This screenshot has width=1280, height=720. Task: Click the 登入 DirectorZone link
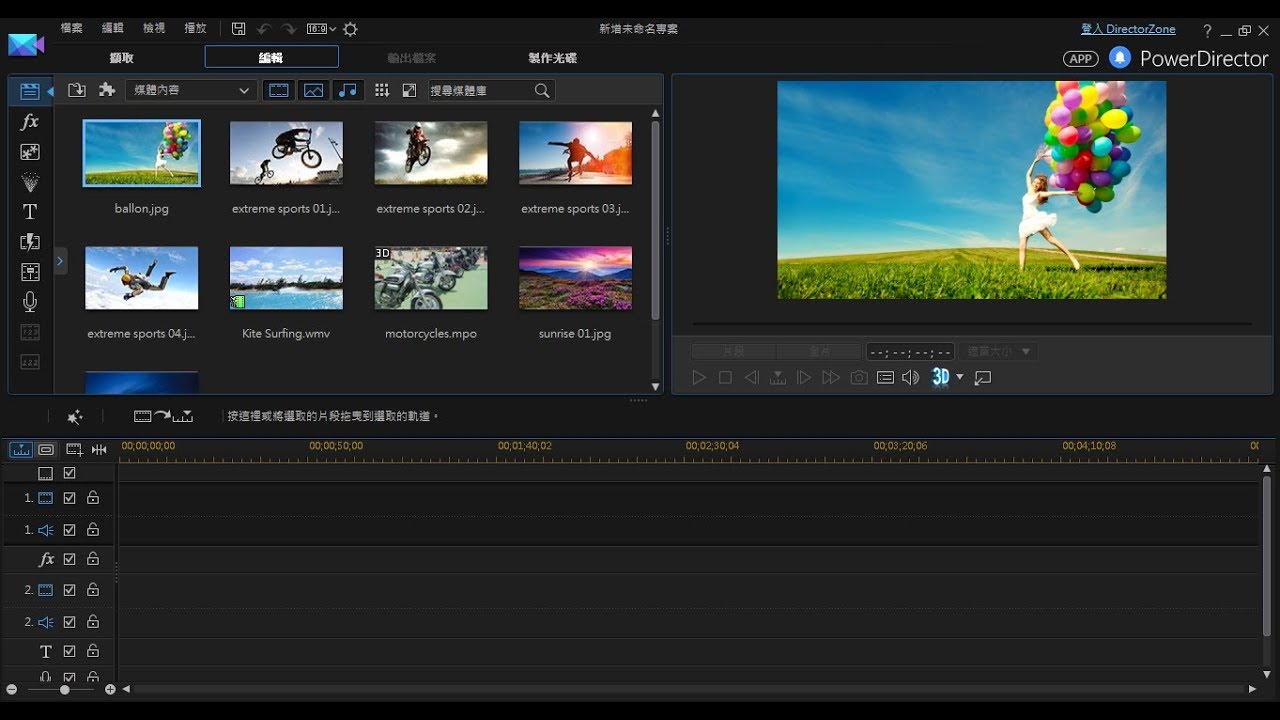pyautogui.click(x=1128, y=29)
